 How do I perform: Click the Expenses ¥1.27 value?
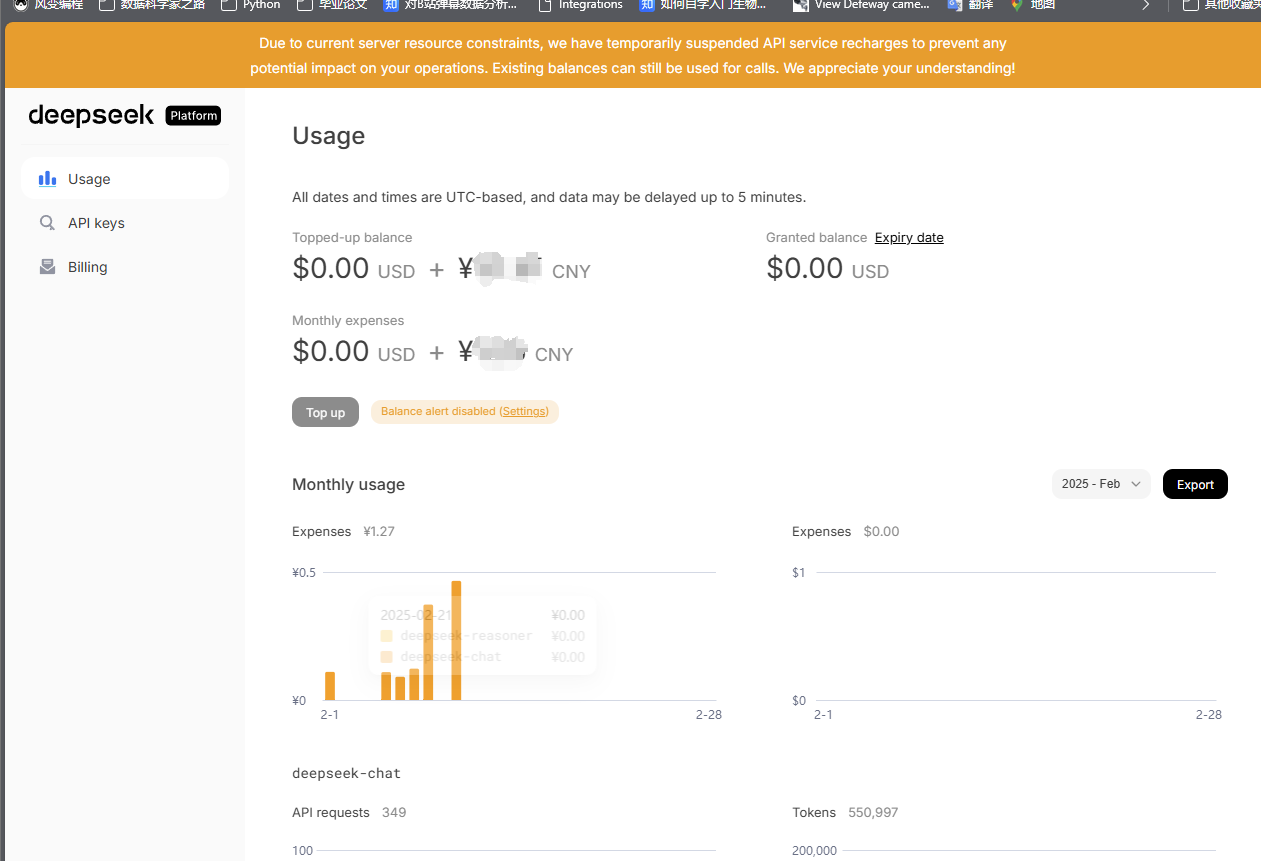(379, 531)
